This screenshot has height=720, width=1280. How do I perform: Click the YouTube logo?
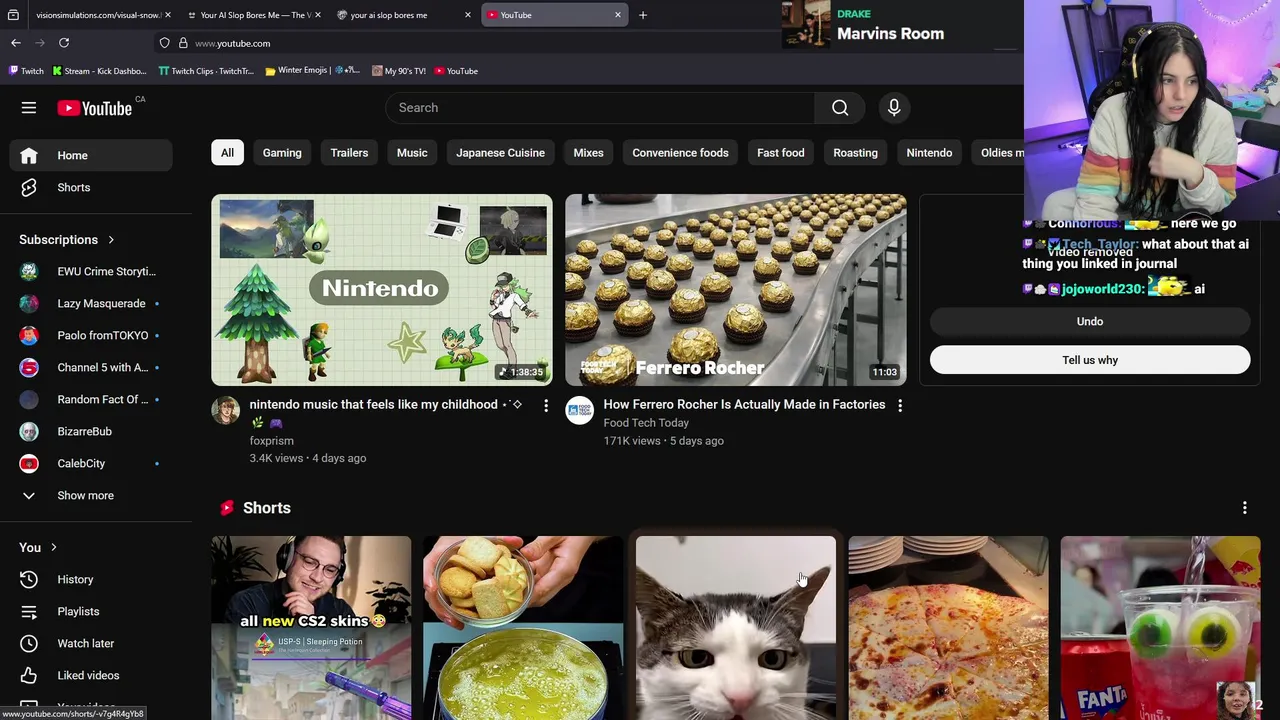pos(95,108)
